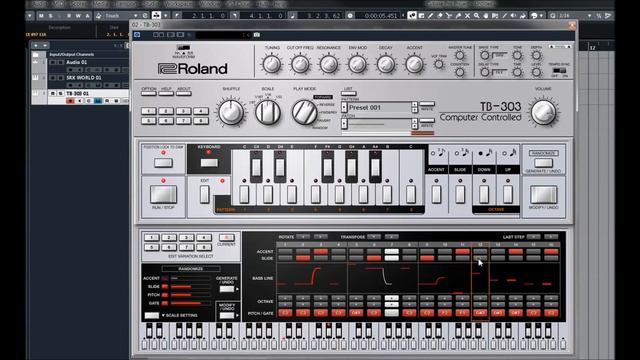Click ROTATE left arrow button
Image resolution: width=640 pixels, height=360 pixels.
click(x=303, y=237)
